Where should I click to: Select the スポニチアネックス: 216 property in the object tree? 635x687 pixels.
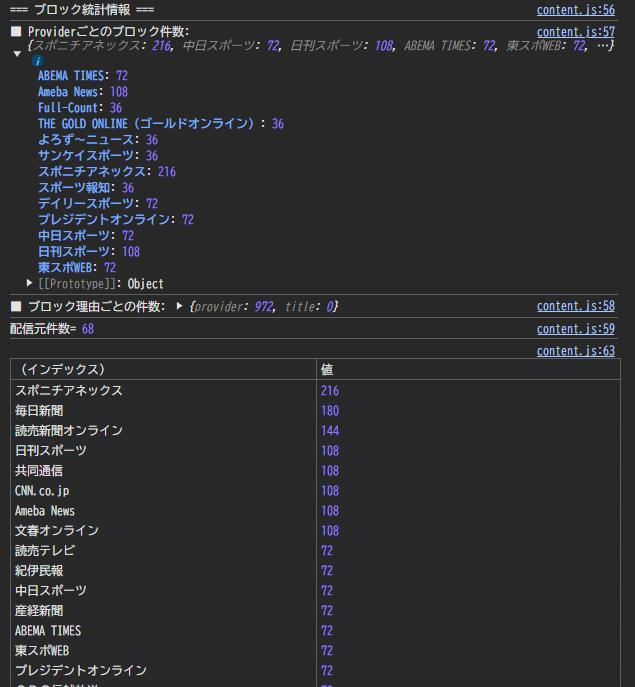point(107,172)
